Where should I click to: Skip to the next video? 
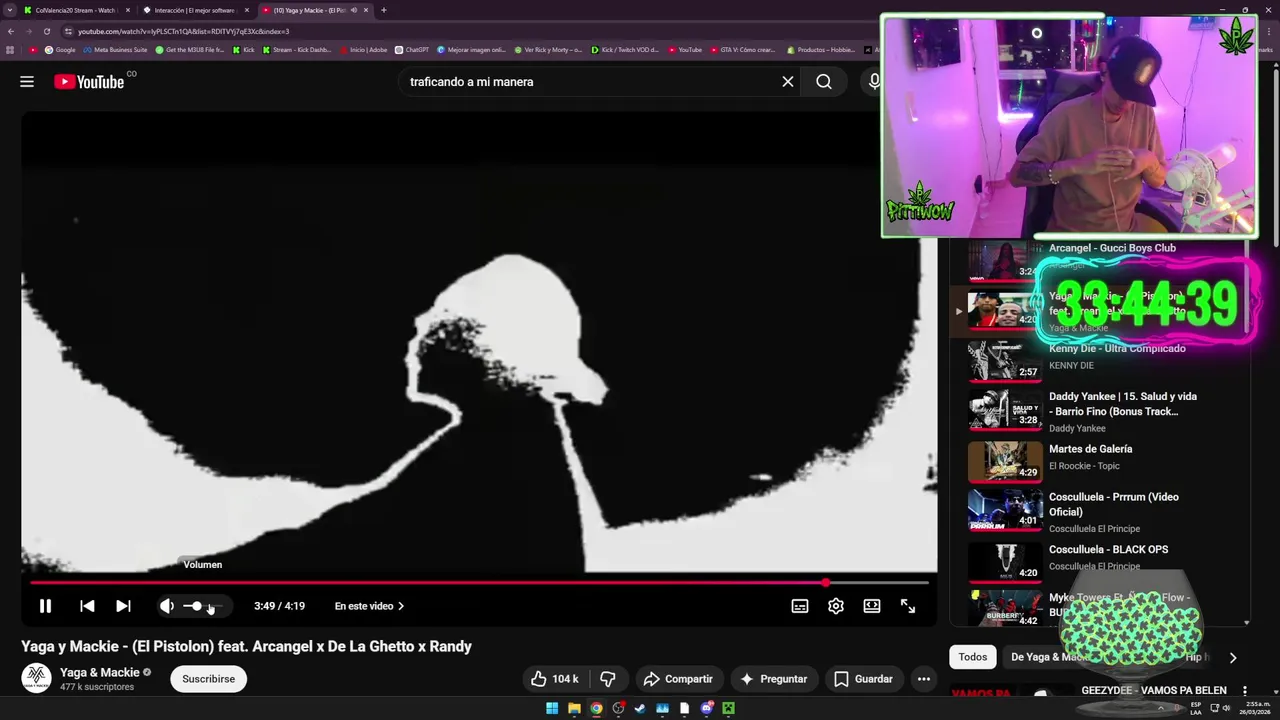[x=123, y=606]
